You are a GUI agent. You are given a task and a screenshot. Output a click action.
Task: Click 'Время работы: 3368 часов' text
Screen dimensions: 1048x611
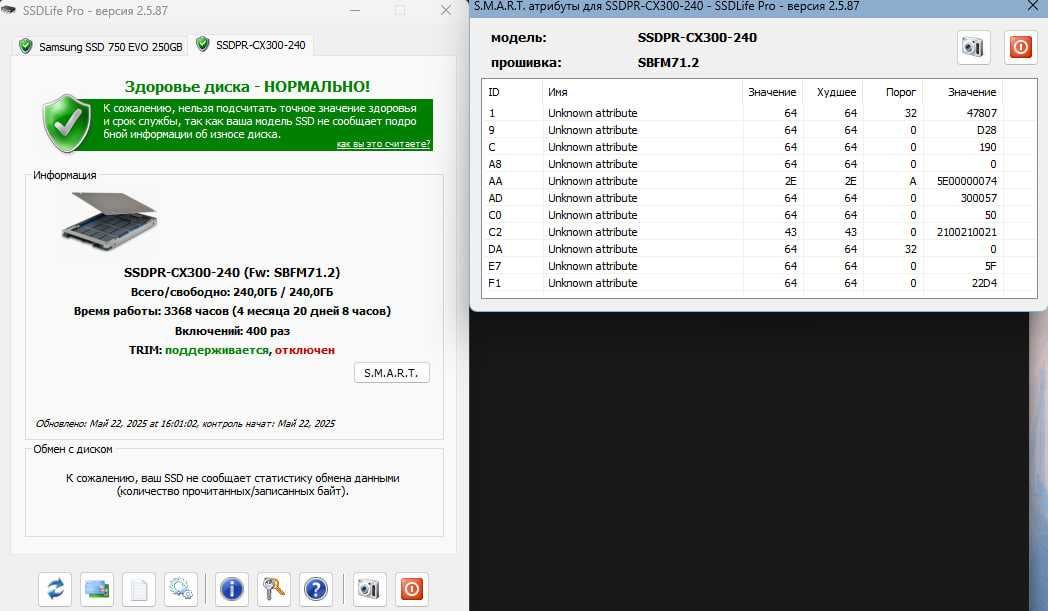(151, 311)
